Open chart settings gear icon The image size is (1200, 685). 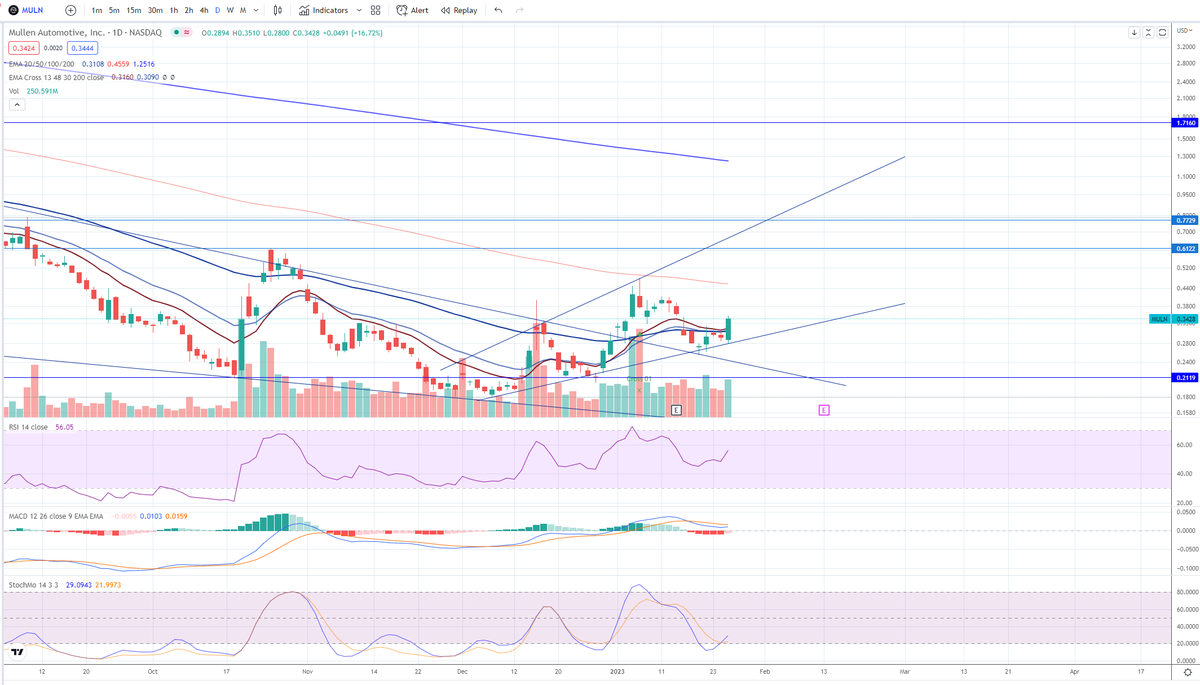1187,674
